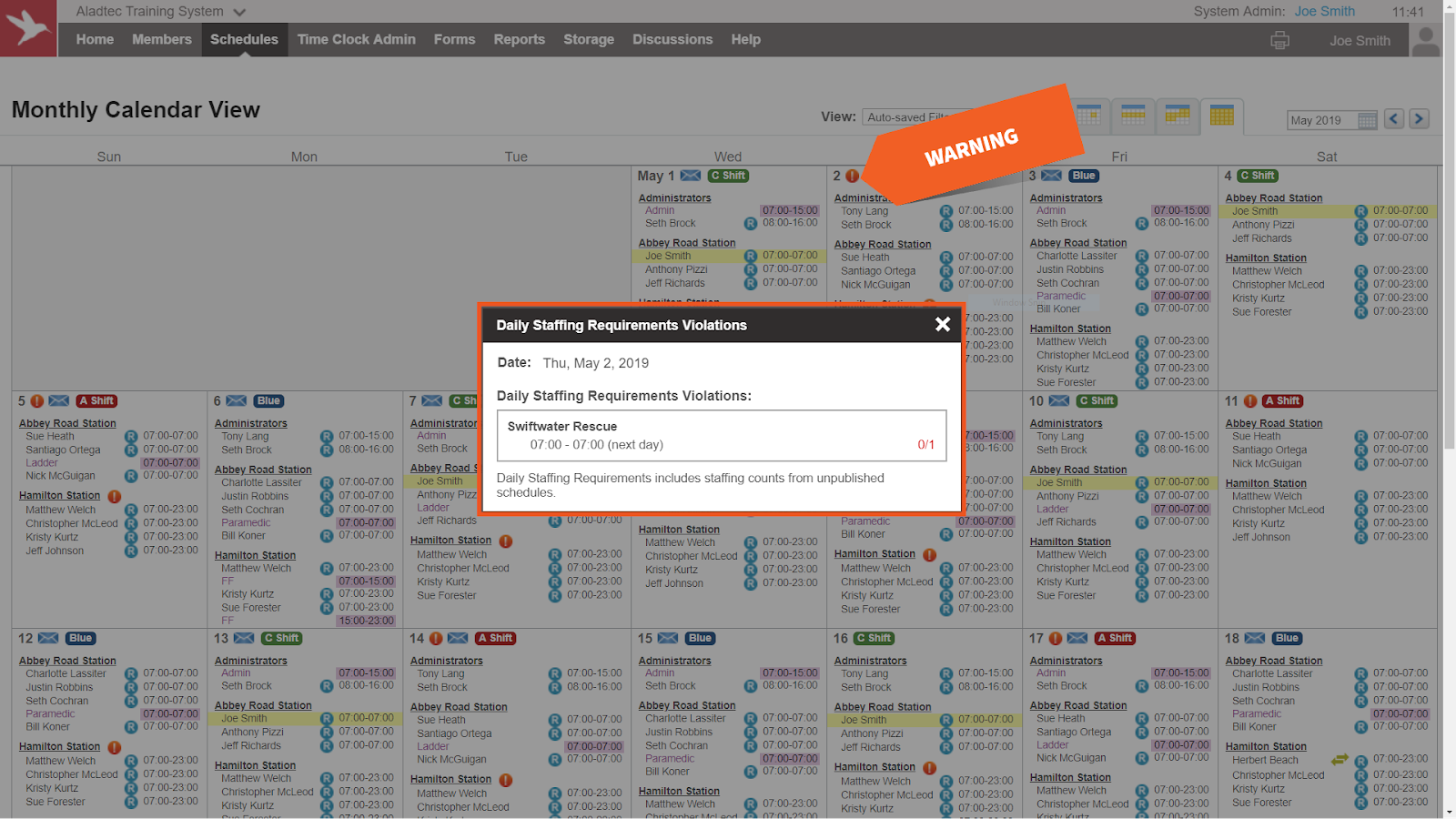Viewport: 1456px width, 819px height.
Task: Open the Forms menu
Action: (x=455, y=40)
